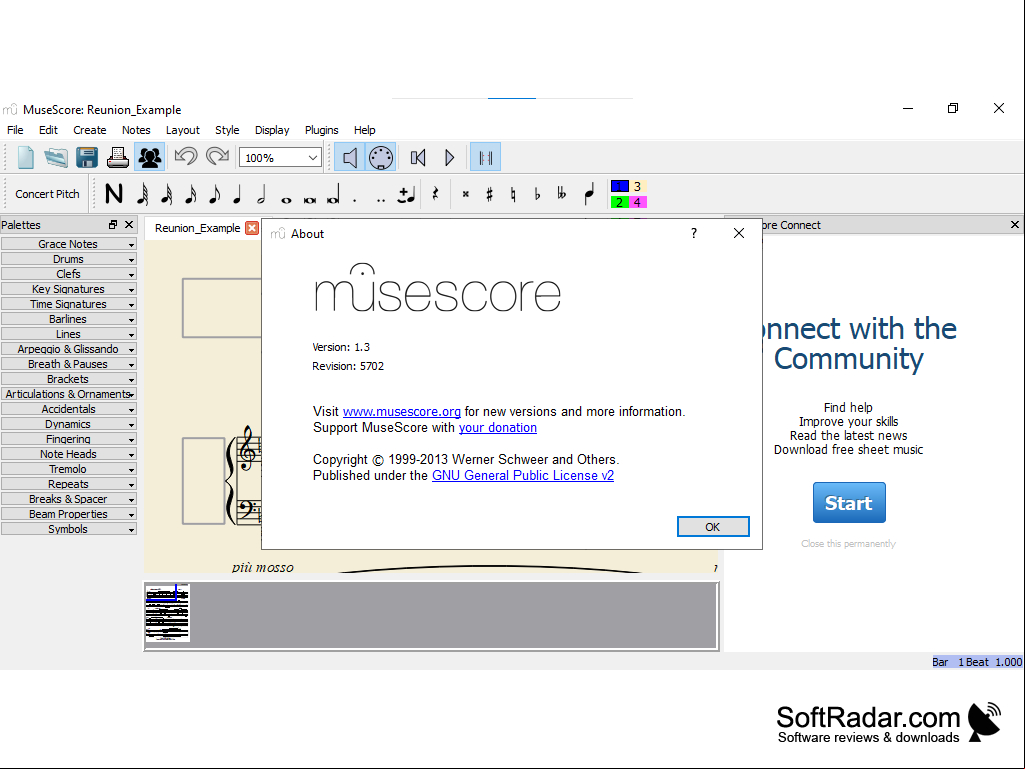Open the GNU General Public License v2 link

(523, 475)
